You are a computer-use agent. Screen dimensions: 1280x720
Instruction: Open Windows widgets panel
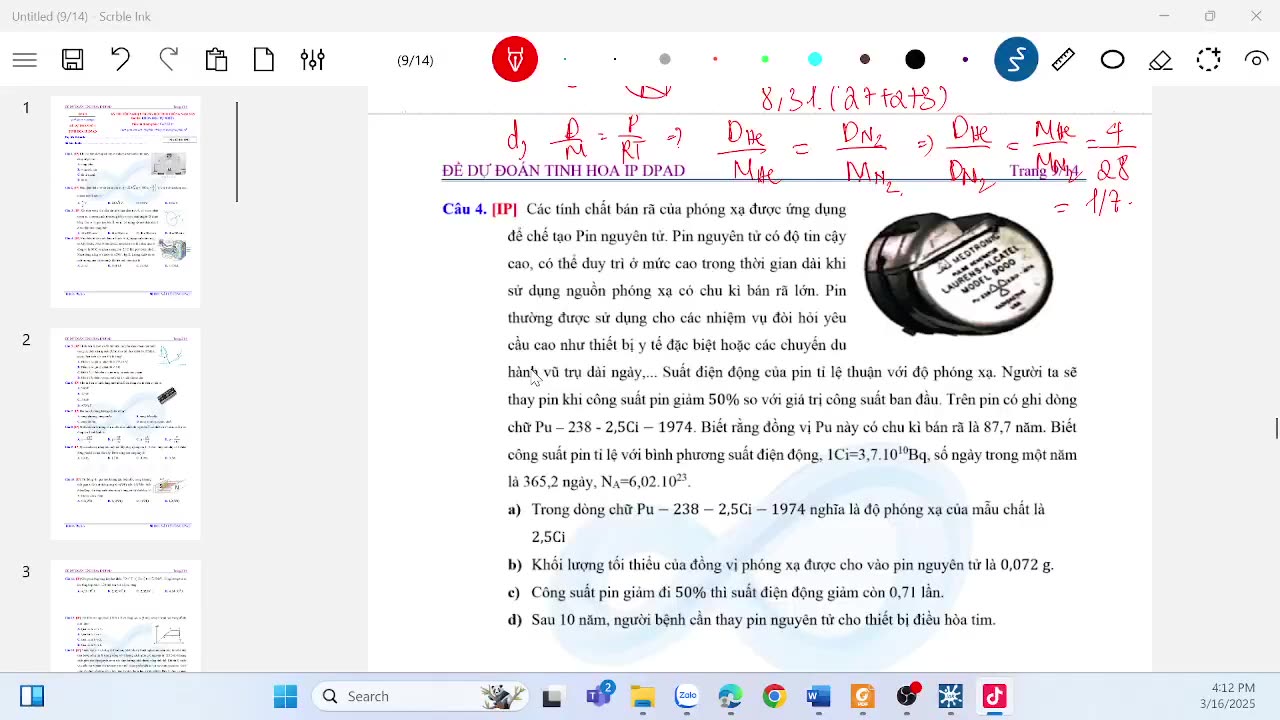click(x=32, y=696)
